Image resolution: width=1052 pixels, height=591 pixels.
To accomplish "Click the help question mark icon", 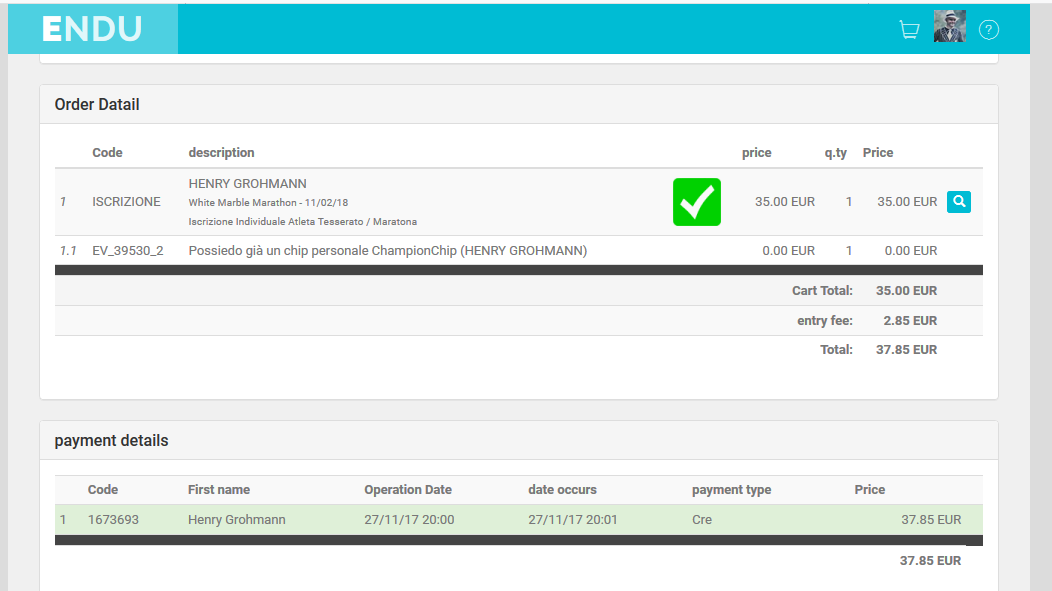I will click(988, 30).
